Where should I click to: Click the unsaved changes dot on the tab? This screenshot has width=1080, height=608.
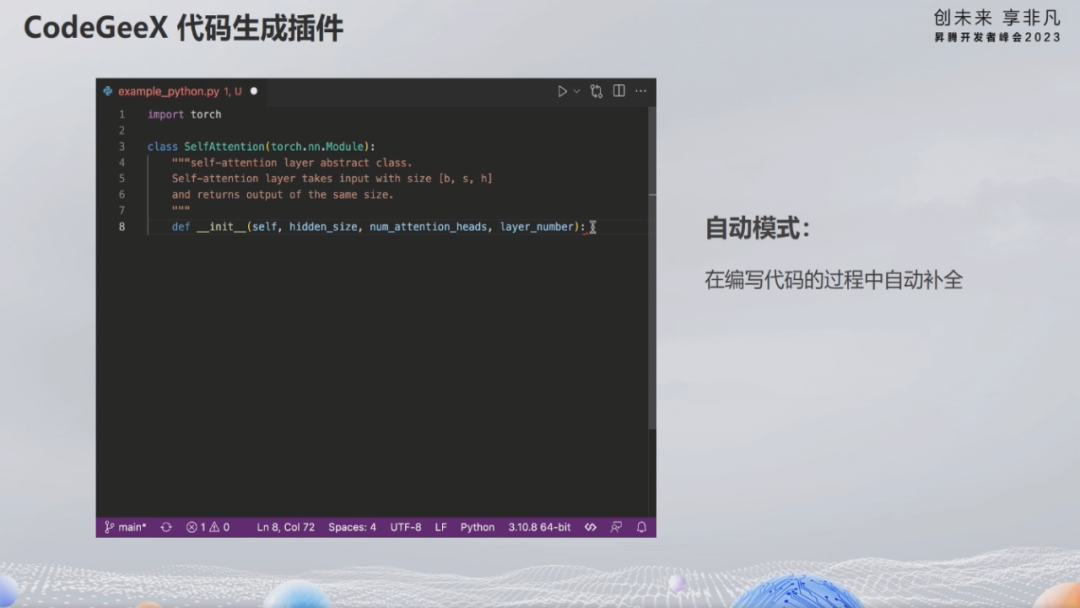[253, 90]
